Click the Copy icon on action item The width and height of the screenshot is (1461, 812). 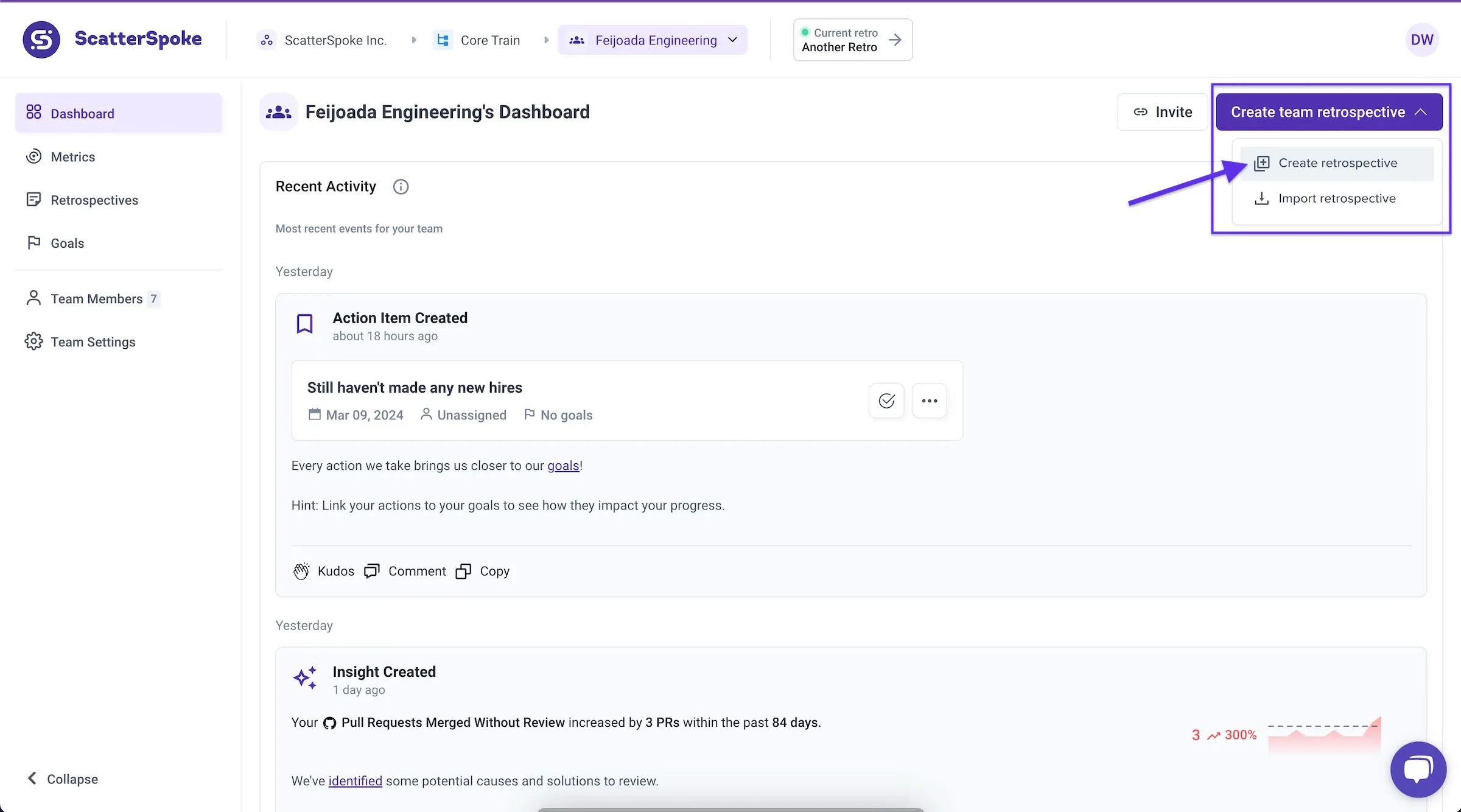pyautogui.click(x=463, y=571)
